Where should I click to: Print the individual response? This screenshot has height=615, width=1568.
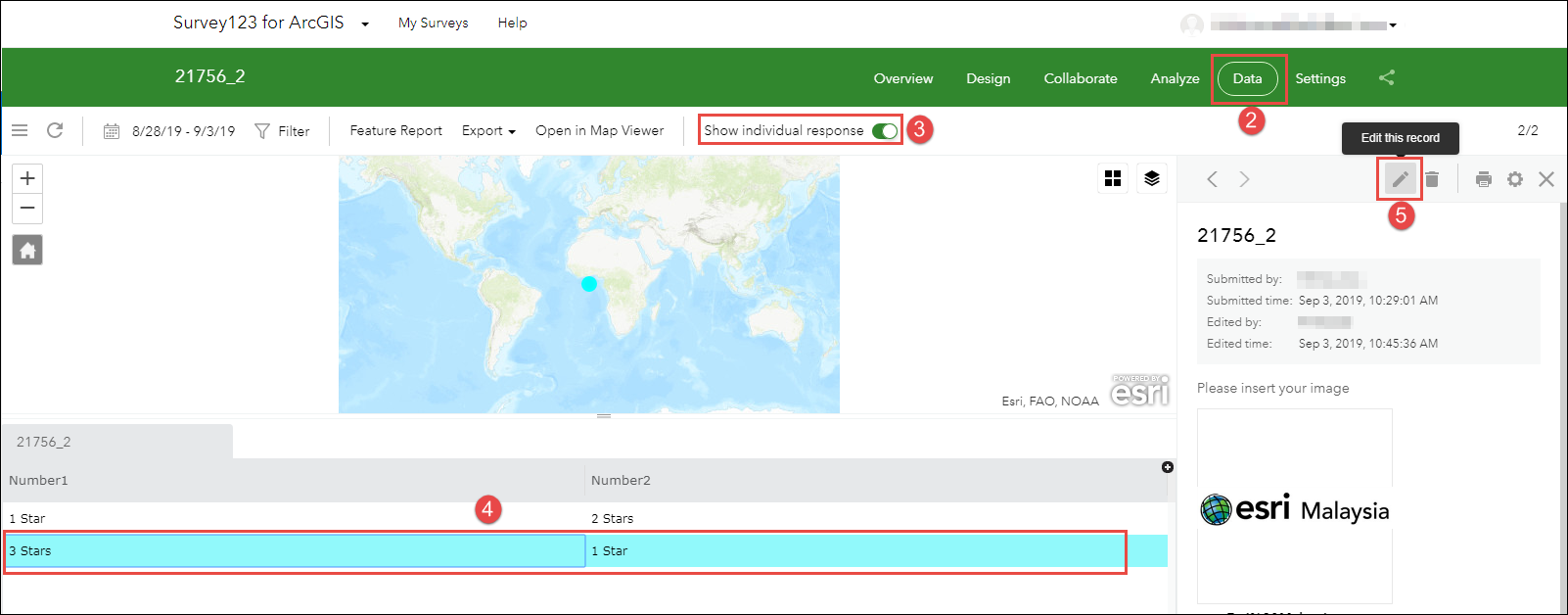(1484, 179)
